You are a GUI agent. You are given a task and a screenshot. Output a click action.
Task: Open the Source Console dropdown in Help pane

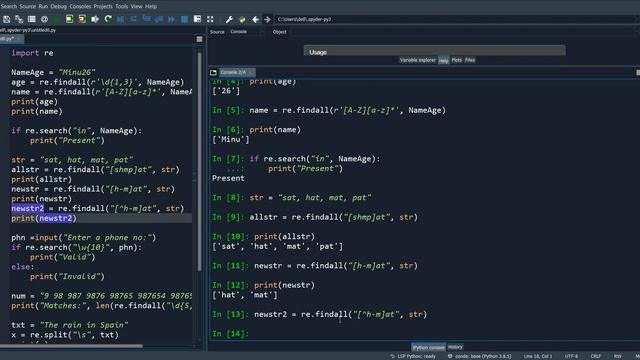246,31
